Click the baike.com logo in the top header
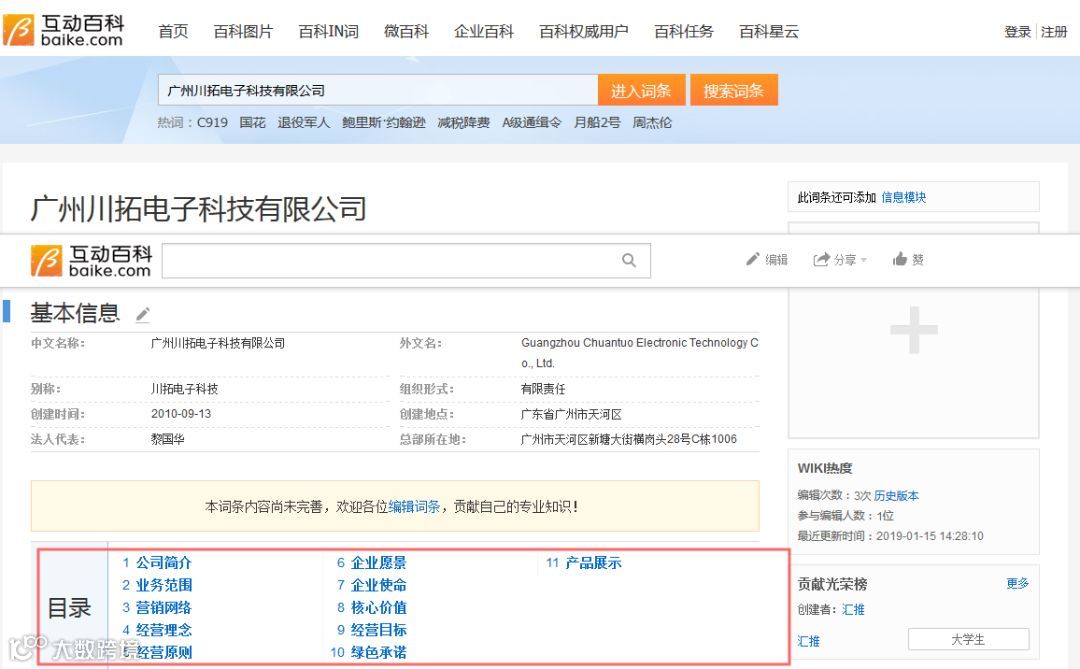The height and width of the screenshot is (669, 1080). (63, 30)
